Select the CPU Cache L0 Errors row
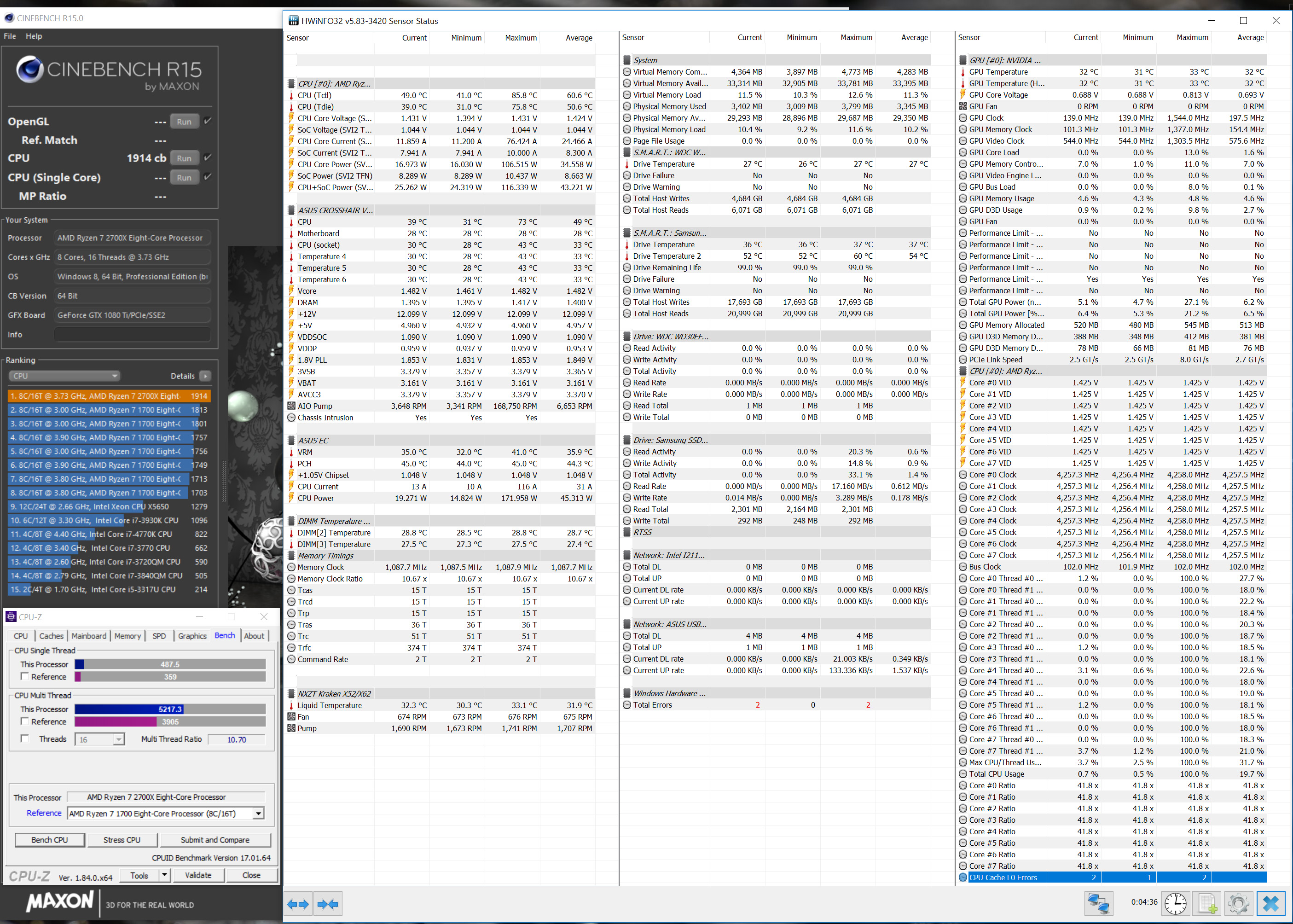The image size is (1293, 924). click(x=1003, y=878)
